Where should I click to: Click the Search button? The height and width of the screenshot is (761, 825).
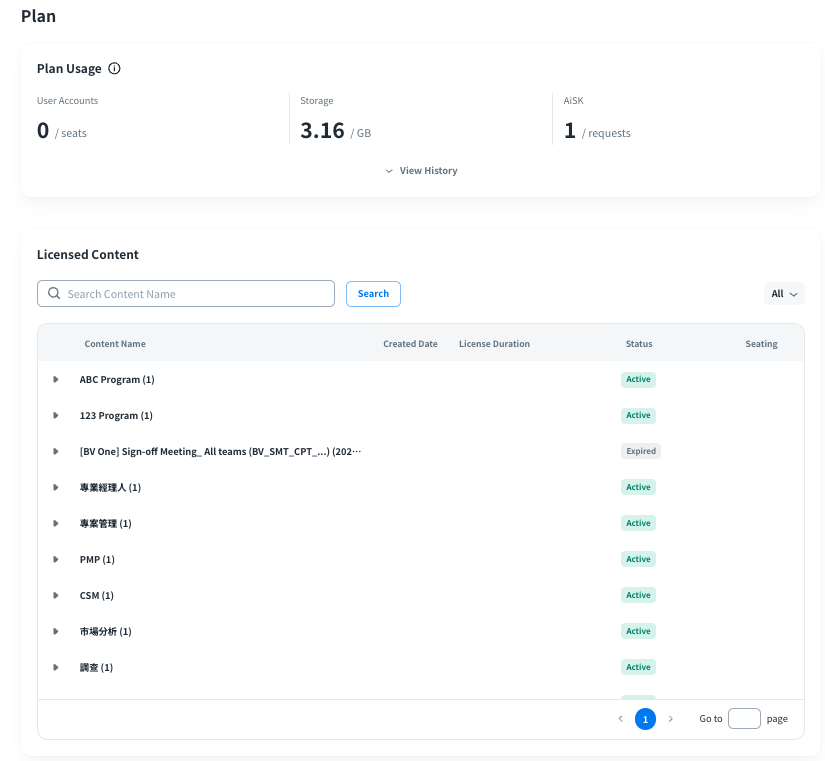(373, 294)
